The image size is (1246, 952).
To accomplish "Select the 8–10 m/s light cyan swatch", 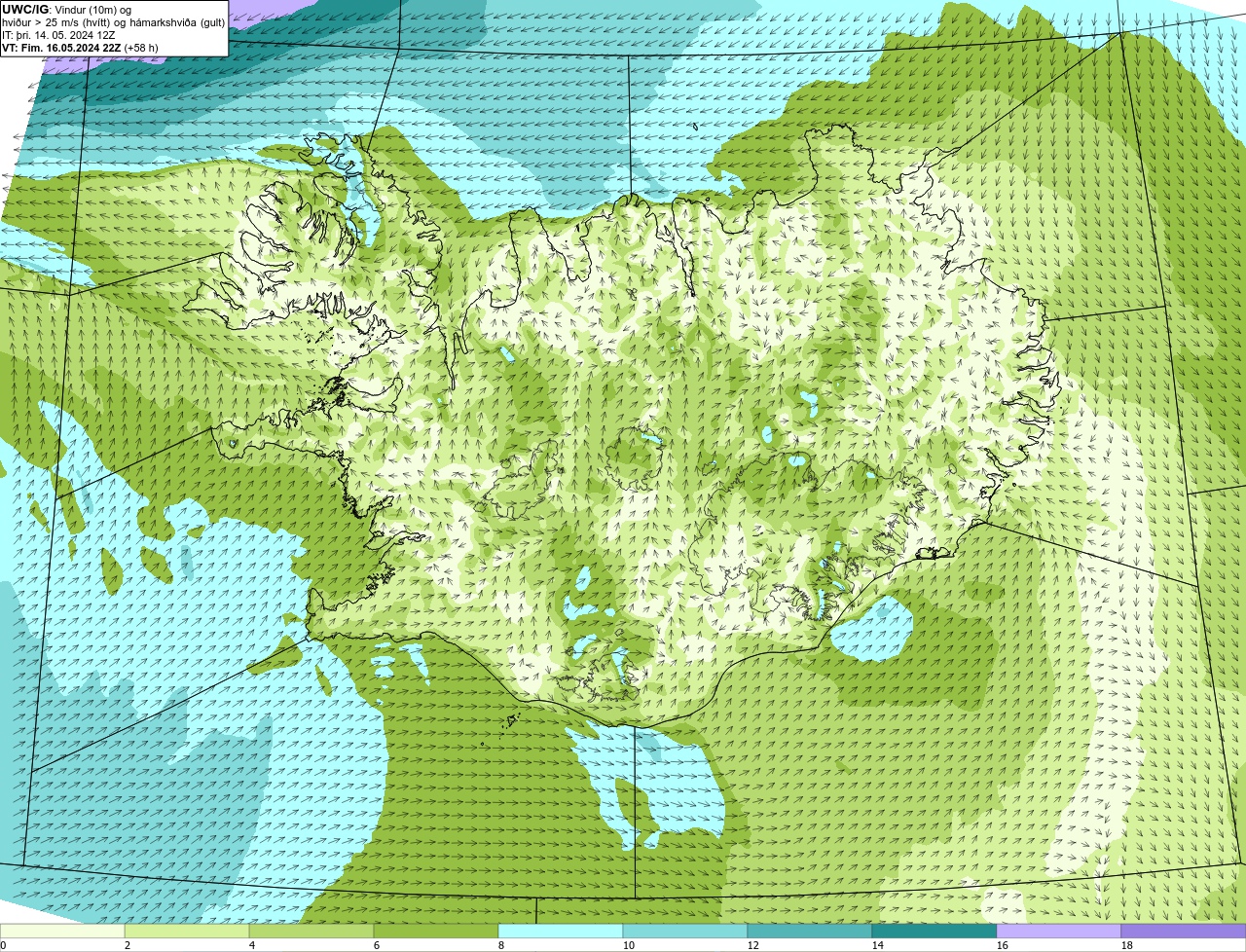I will tap(561, 932).
